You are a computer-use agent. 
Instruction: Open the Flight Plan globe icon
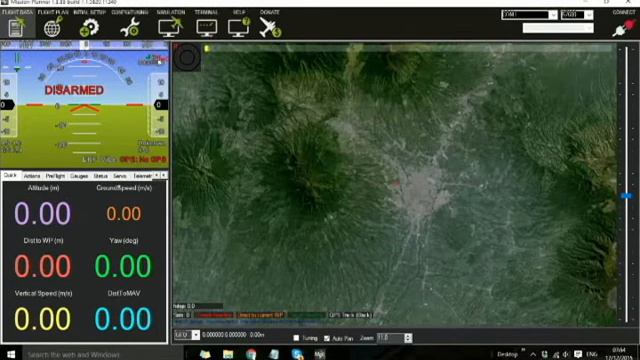pos(53,28)
